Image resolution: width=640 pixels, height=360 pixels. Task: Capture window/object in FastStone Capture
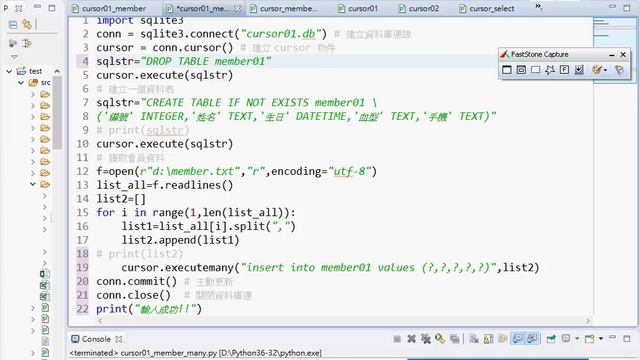click(x=521, y=70)
